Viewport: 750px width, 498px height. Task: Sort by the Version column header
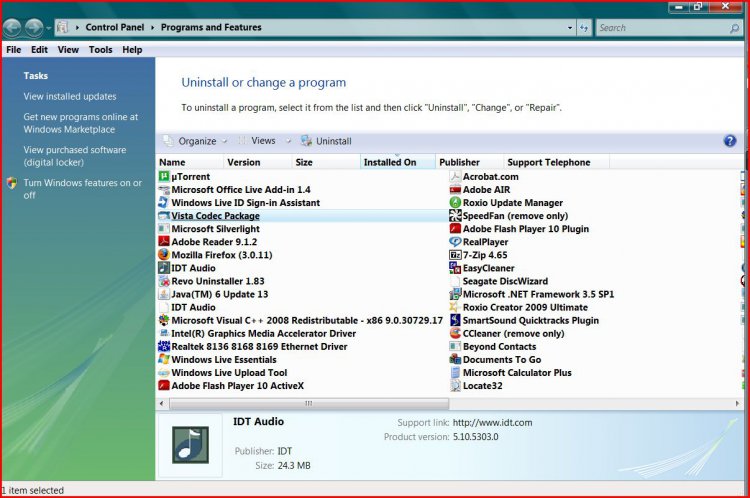pyautogui.click(x=258, y=162)
